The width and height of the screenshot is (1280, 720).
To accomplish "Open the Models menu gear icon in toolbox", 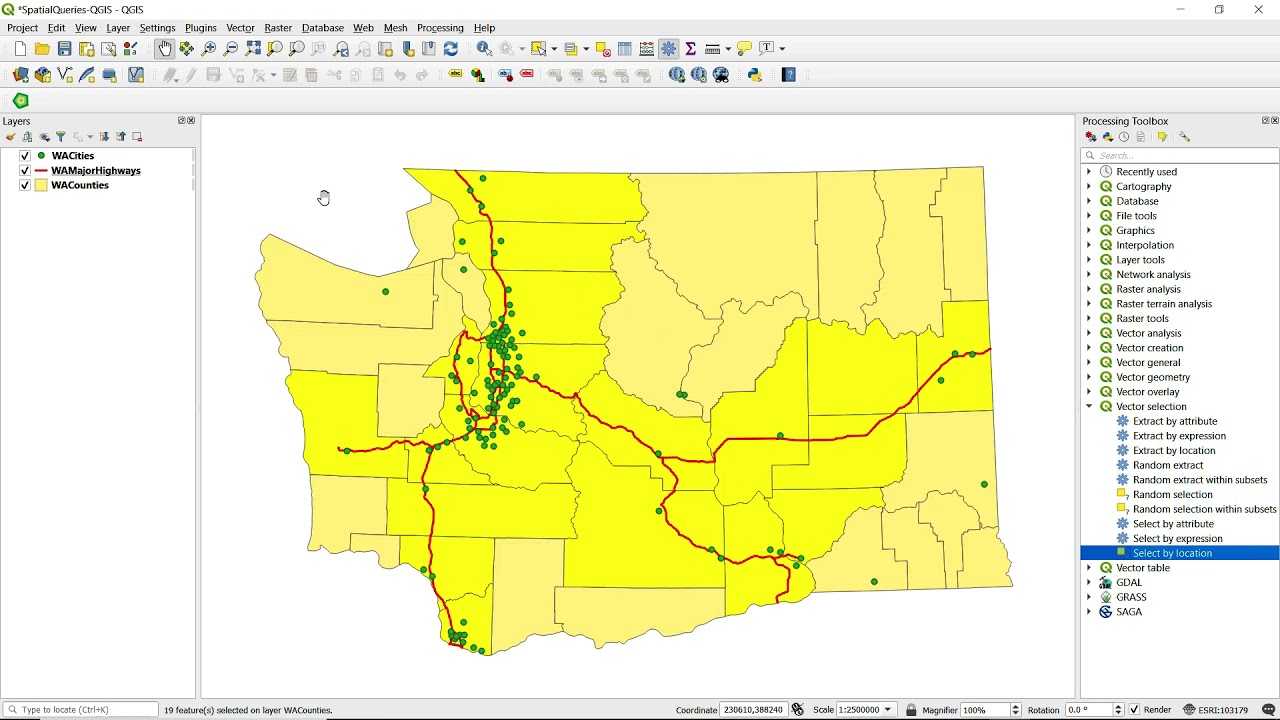I will [1091, 137].
